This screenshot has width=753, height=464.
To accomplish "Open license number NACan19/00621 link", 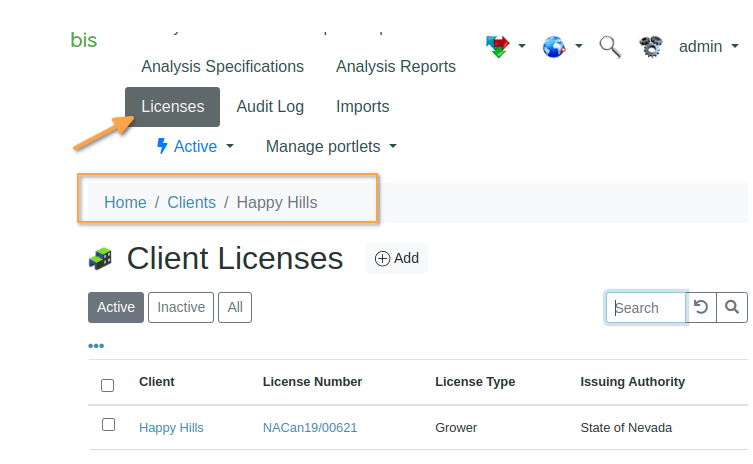I will point(310,428).
